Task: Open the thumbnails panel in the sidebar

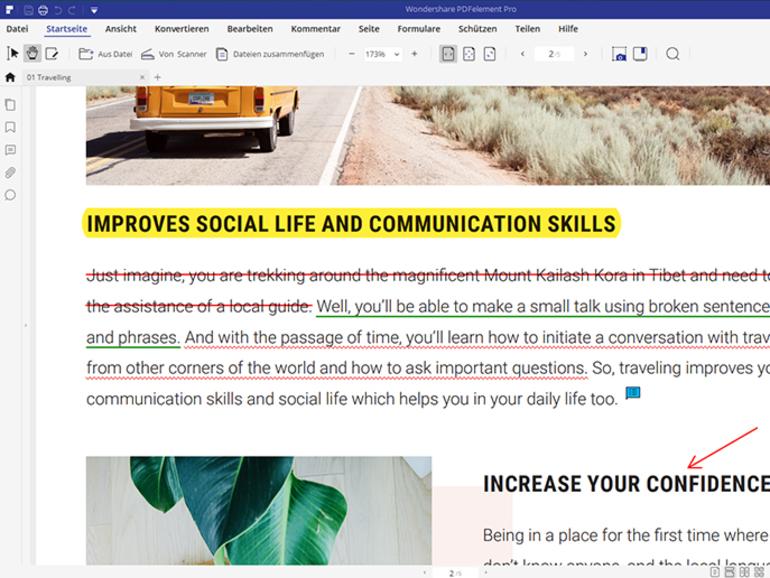Action: point(10,105)
